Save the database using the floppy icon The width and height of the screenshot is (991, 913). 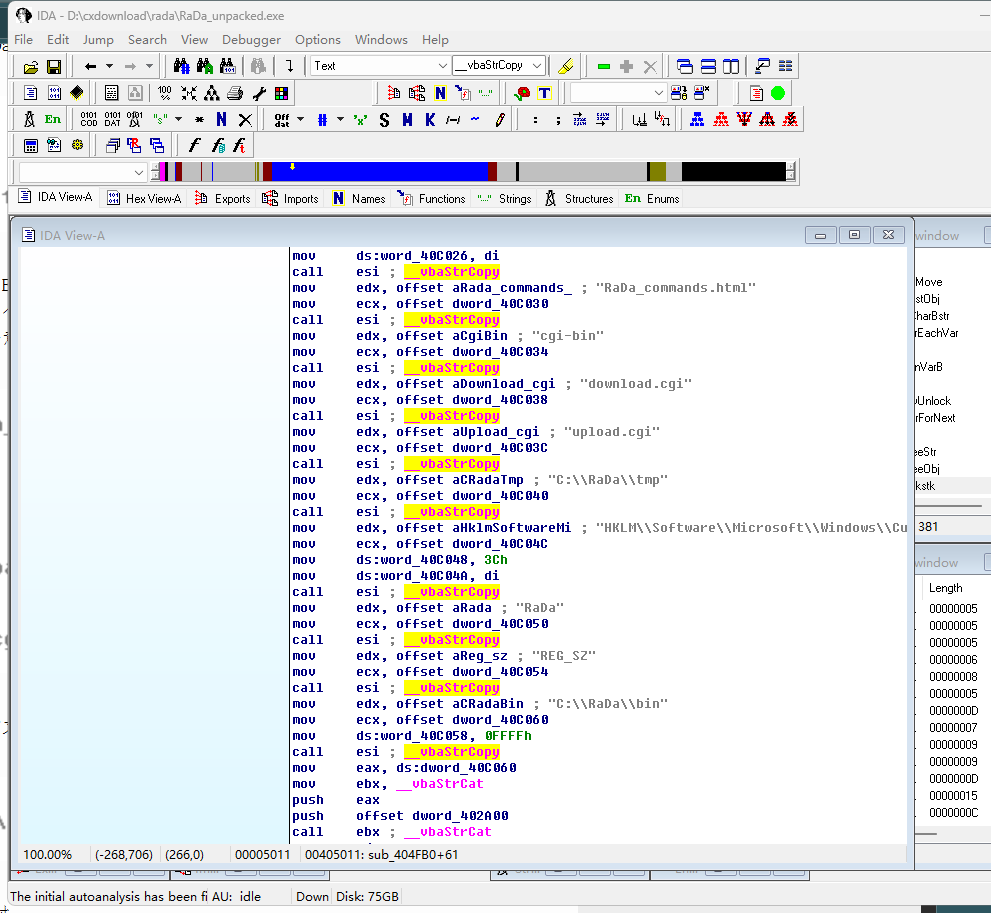[54, 66]
